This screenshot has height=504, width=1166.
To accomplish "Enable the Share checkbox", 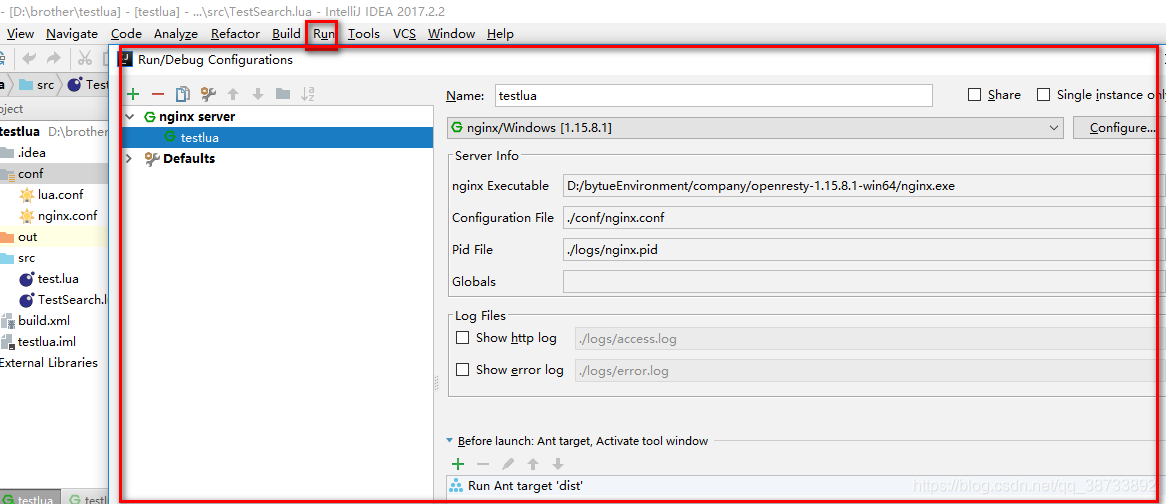I will (x=974, y=94).
